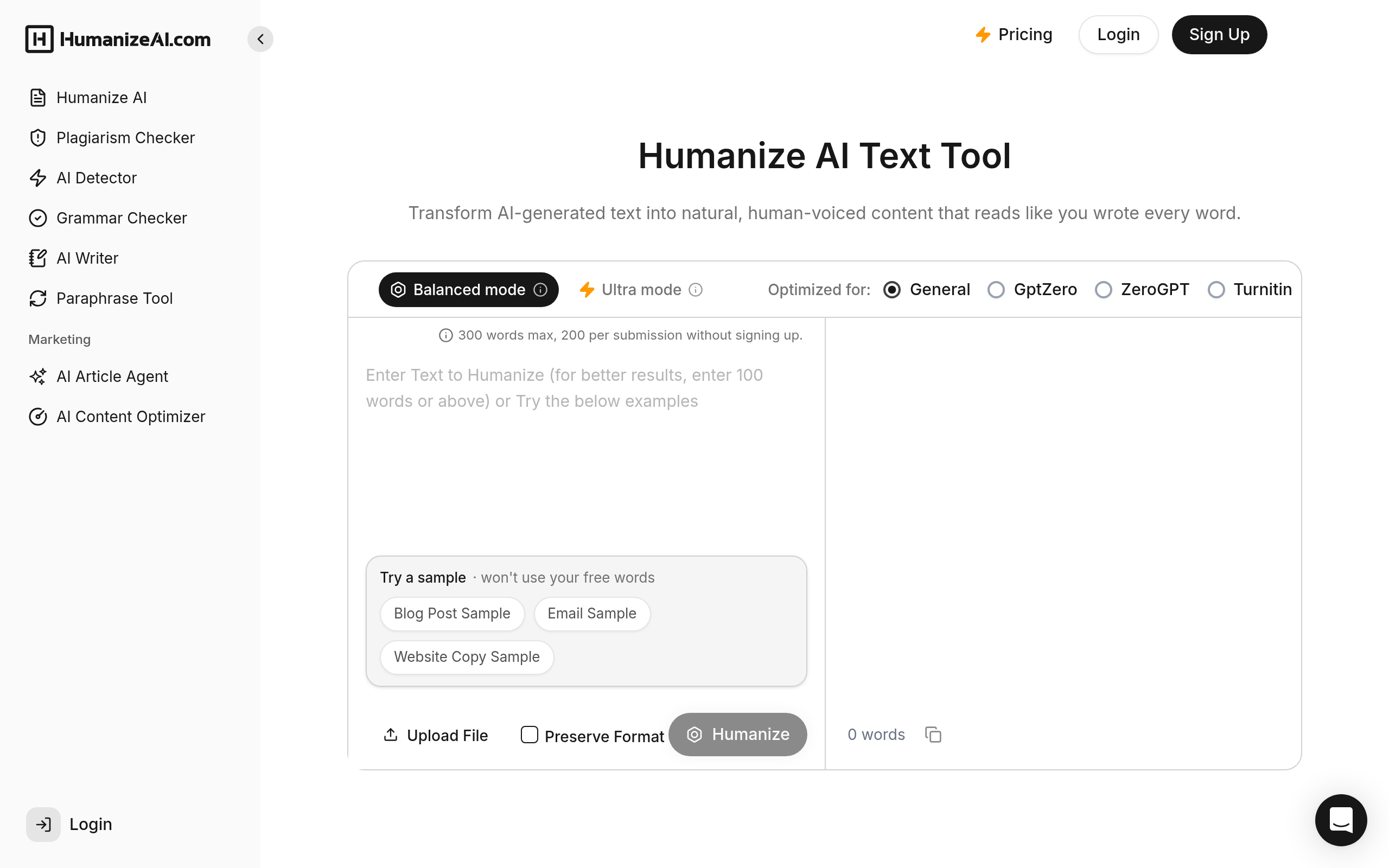Click the Ultra mode lightning icon

click(x=587, y=290)
